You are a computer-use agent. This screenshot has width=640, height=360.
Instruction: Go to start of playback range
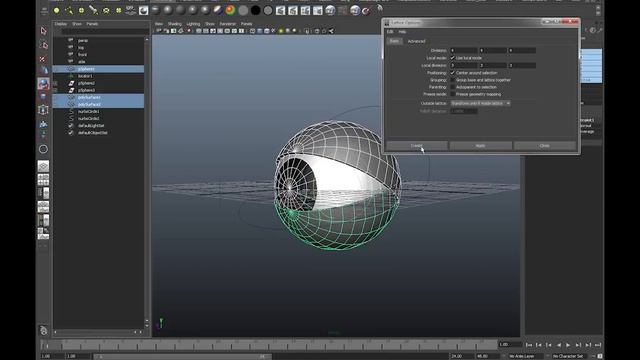(x=529, y=345)
